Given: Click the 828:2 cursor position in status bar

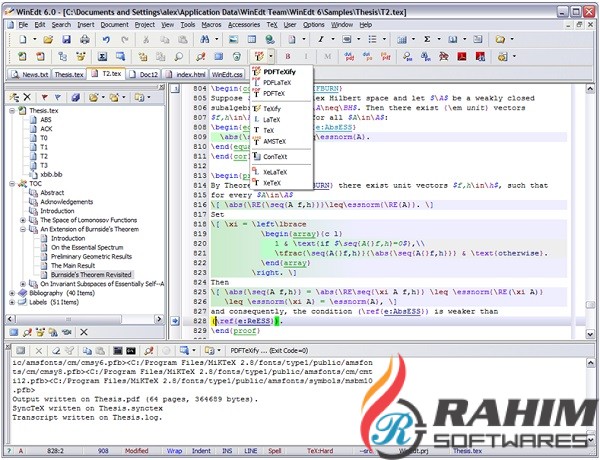Looking at the screenshot, I should [55, 451].
